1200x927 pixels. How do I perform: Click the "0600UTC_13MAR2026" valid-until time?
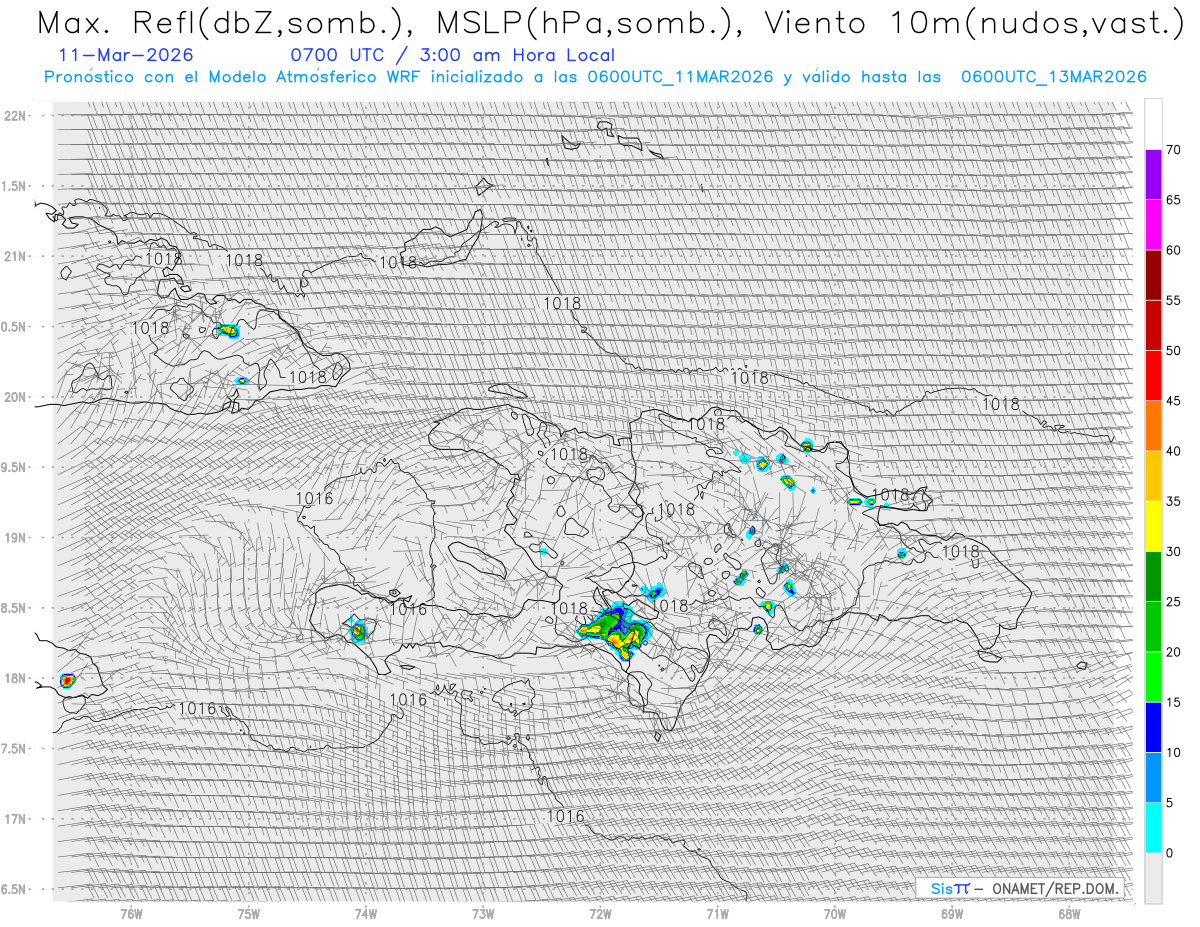(x=1053, y=77)
